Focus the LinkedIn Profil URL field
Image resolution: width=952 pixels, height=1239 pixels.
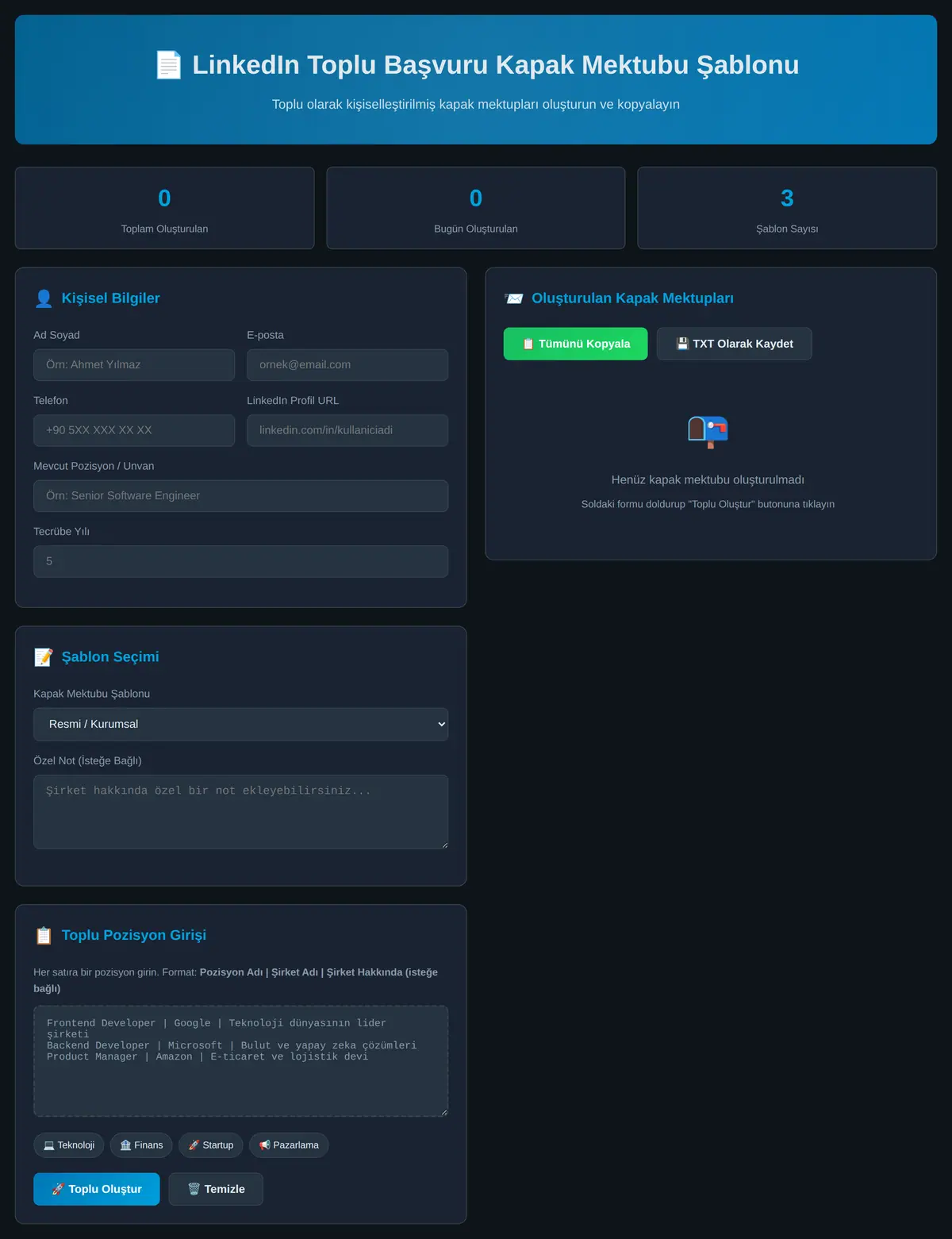point(347,430)
